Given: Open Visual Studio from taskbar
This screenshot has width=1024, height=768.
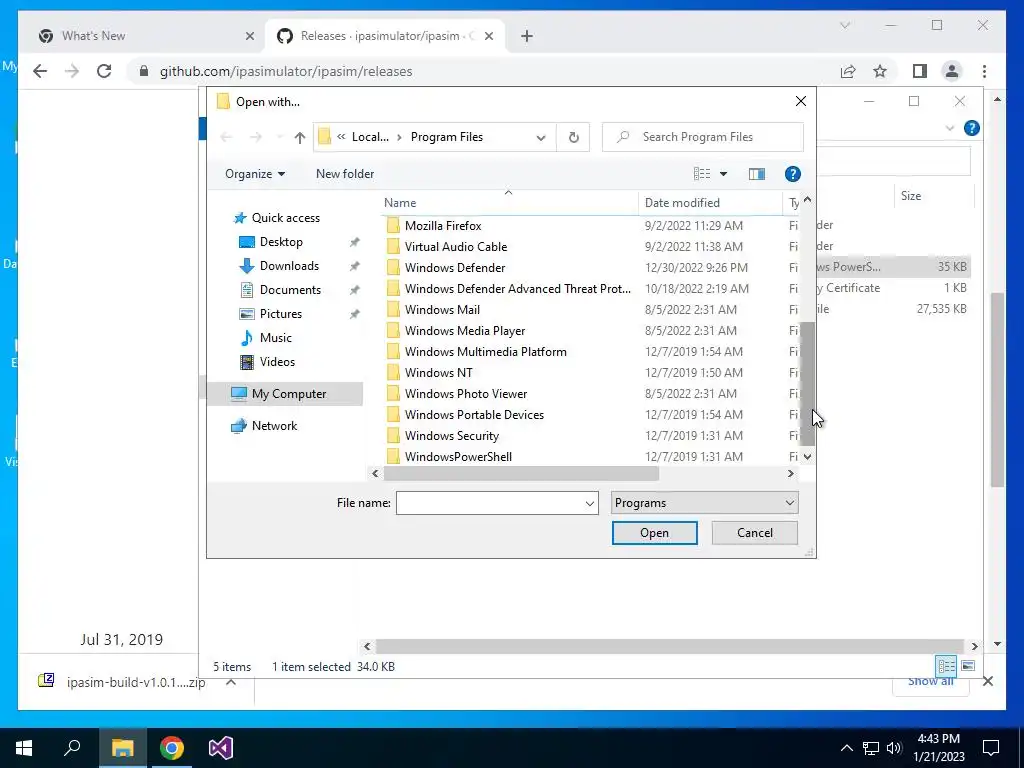Looking at the screenshot, I should pyautogui.click(x=221, y=748).
